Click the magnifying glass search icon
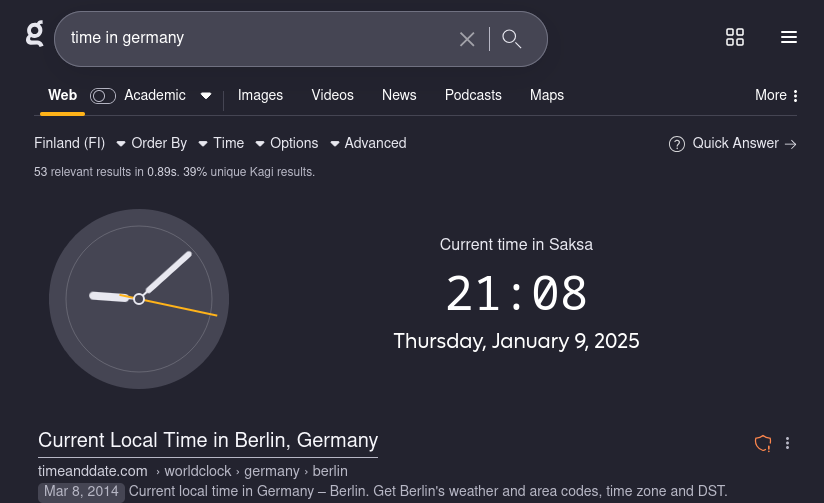The width and height of the screenshot is (824, 503). (x=512, y=39)
